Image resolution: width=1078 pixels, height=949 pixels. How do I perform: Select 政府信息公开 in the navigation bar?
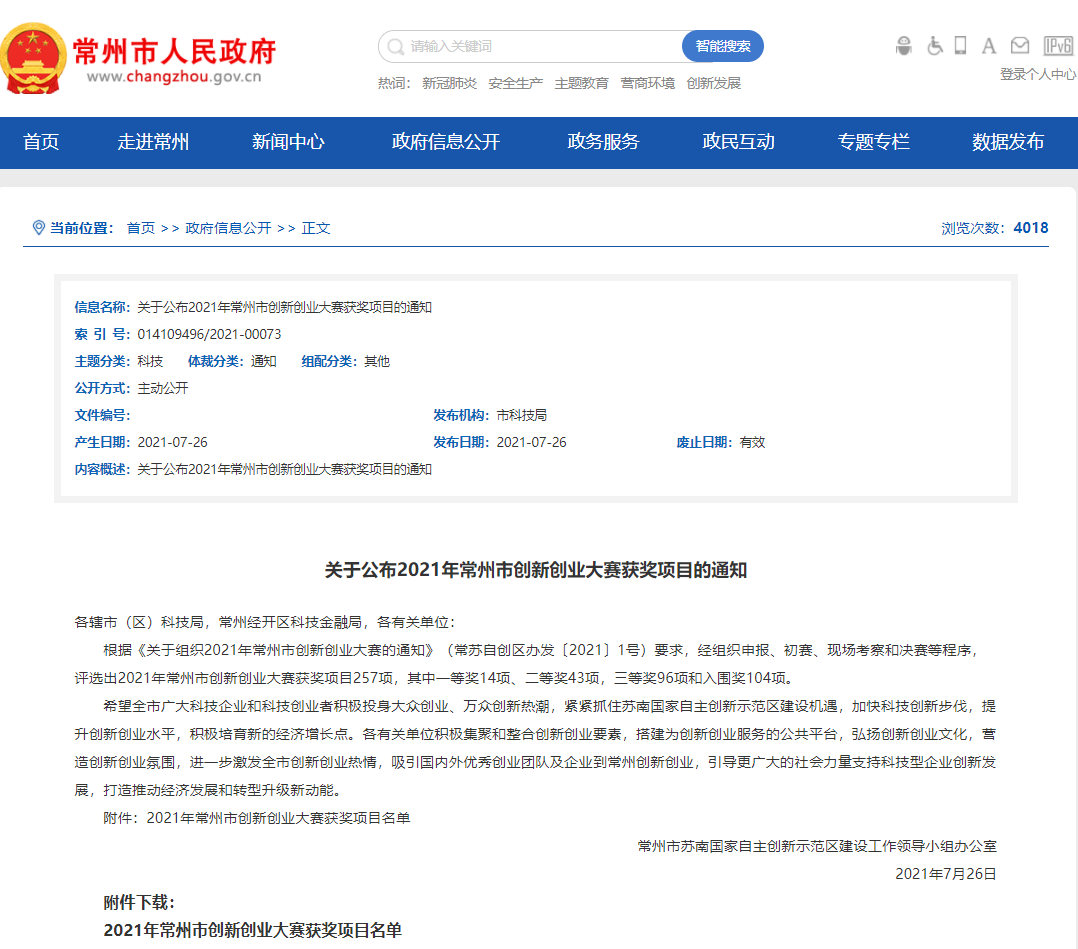(x=444, y=143)
